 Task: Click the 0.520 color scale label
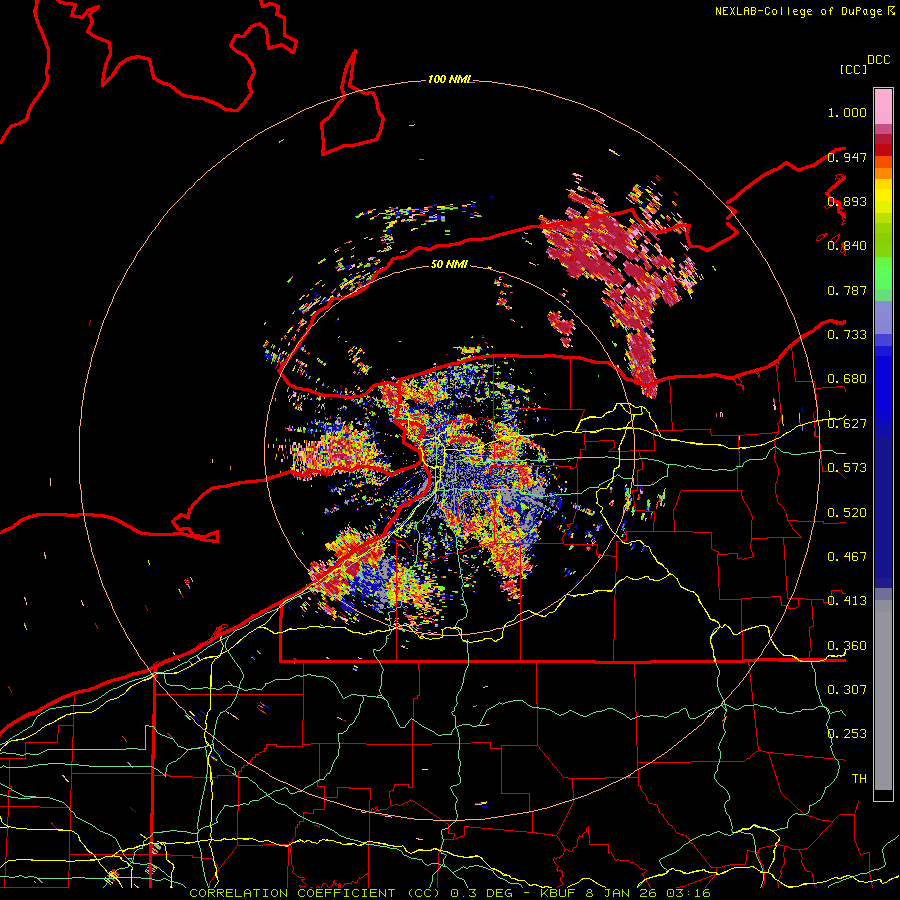(847, 513)
